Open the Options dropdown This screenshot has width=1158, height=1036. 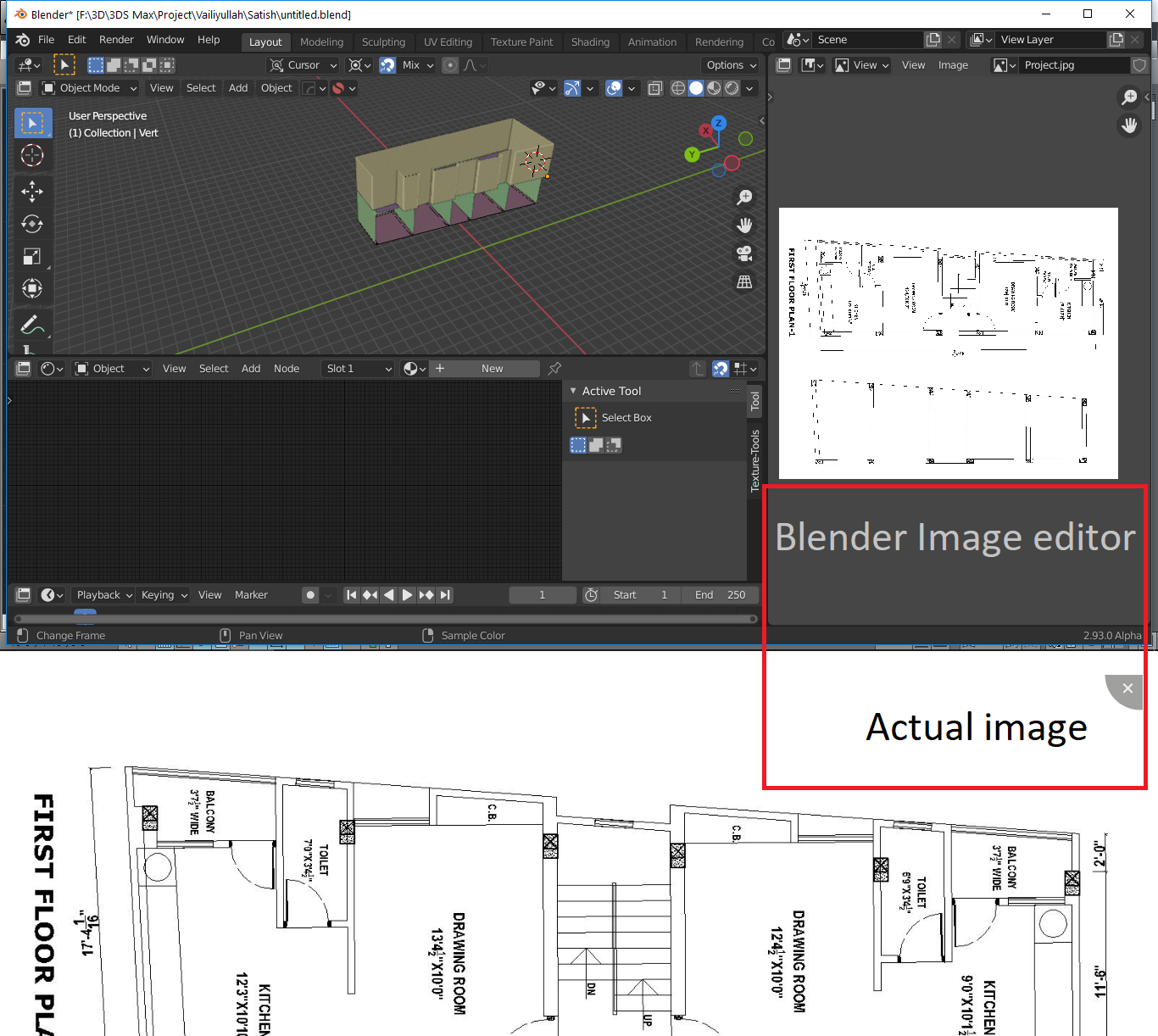tap(730, 65)
